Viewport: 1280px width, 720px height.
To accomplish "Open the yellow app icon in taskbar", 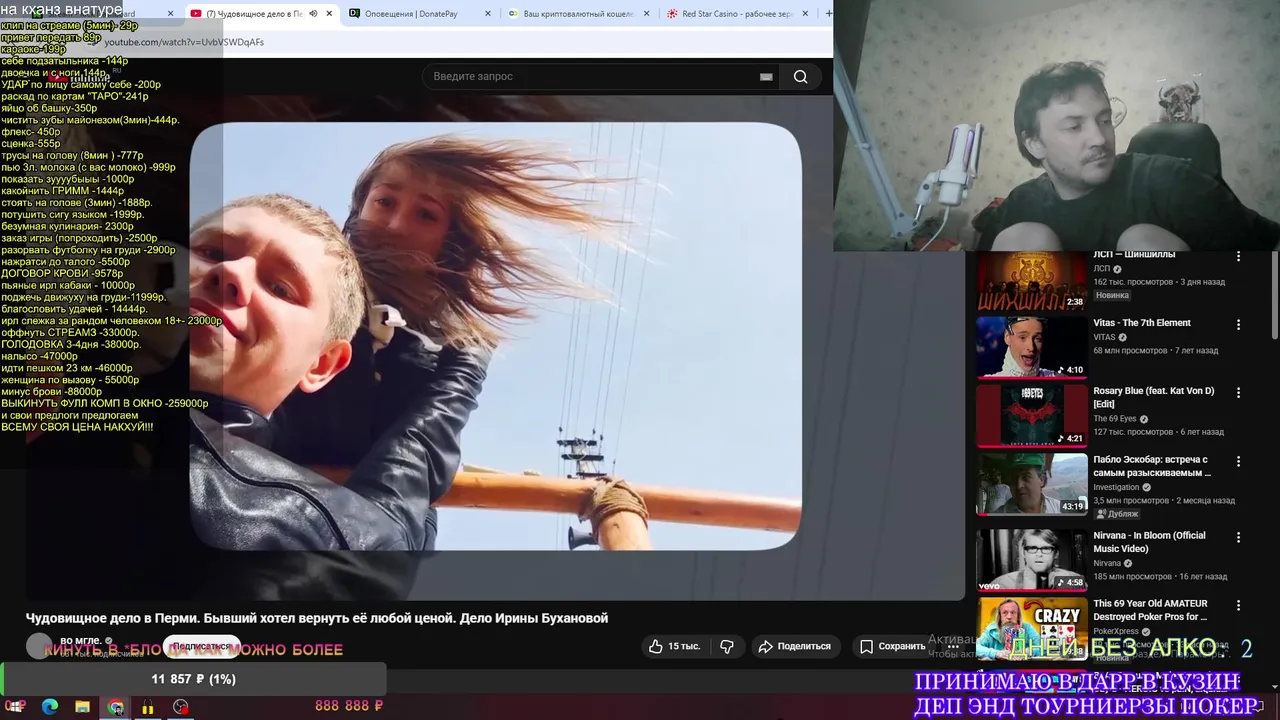I will click(x=148, y=707).
